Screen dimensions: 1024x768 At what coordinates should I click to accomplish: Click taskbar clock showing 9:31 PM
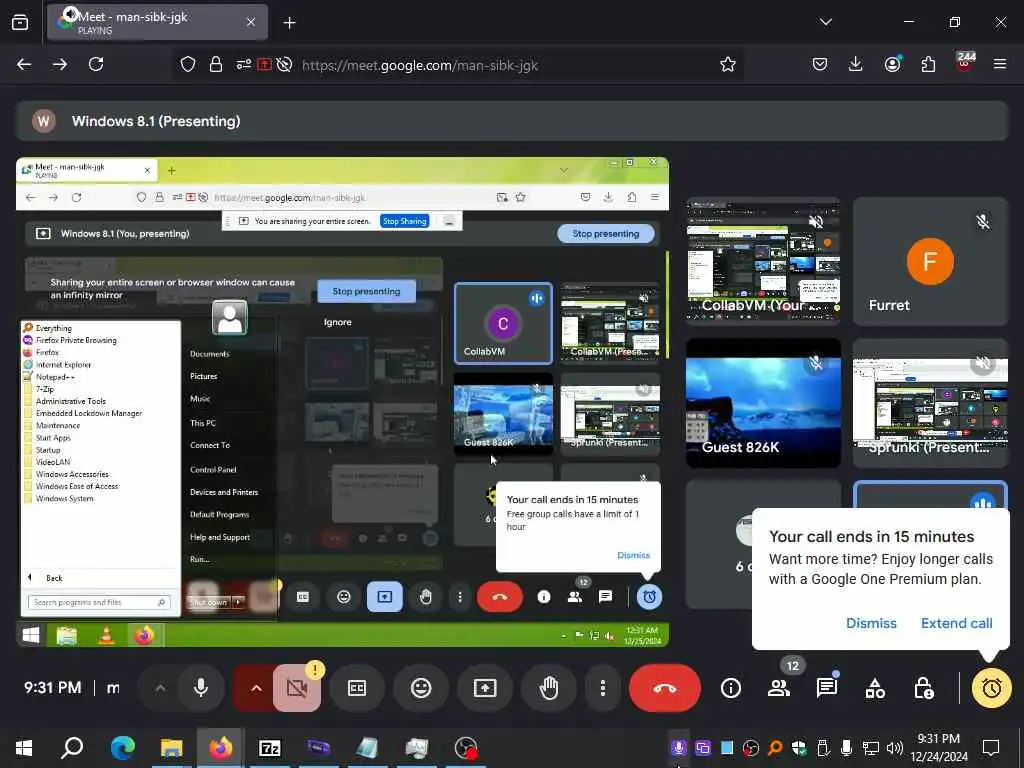[938, 748]
